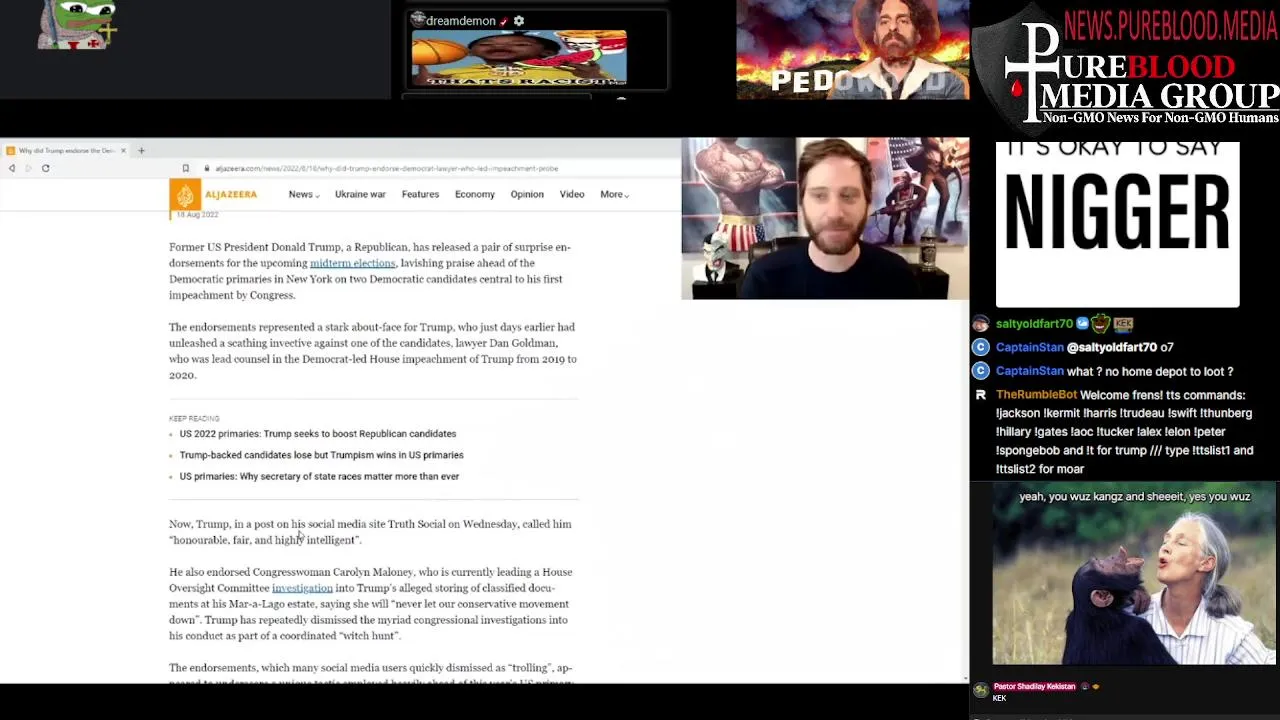1280x720 pixels.
Task: Click the paragraph starting 'Now, Trump, in a post'
Action: (x=370, y=532)
